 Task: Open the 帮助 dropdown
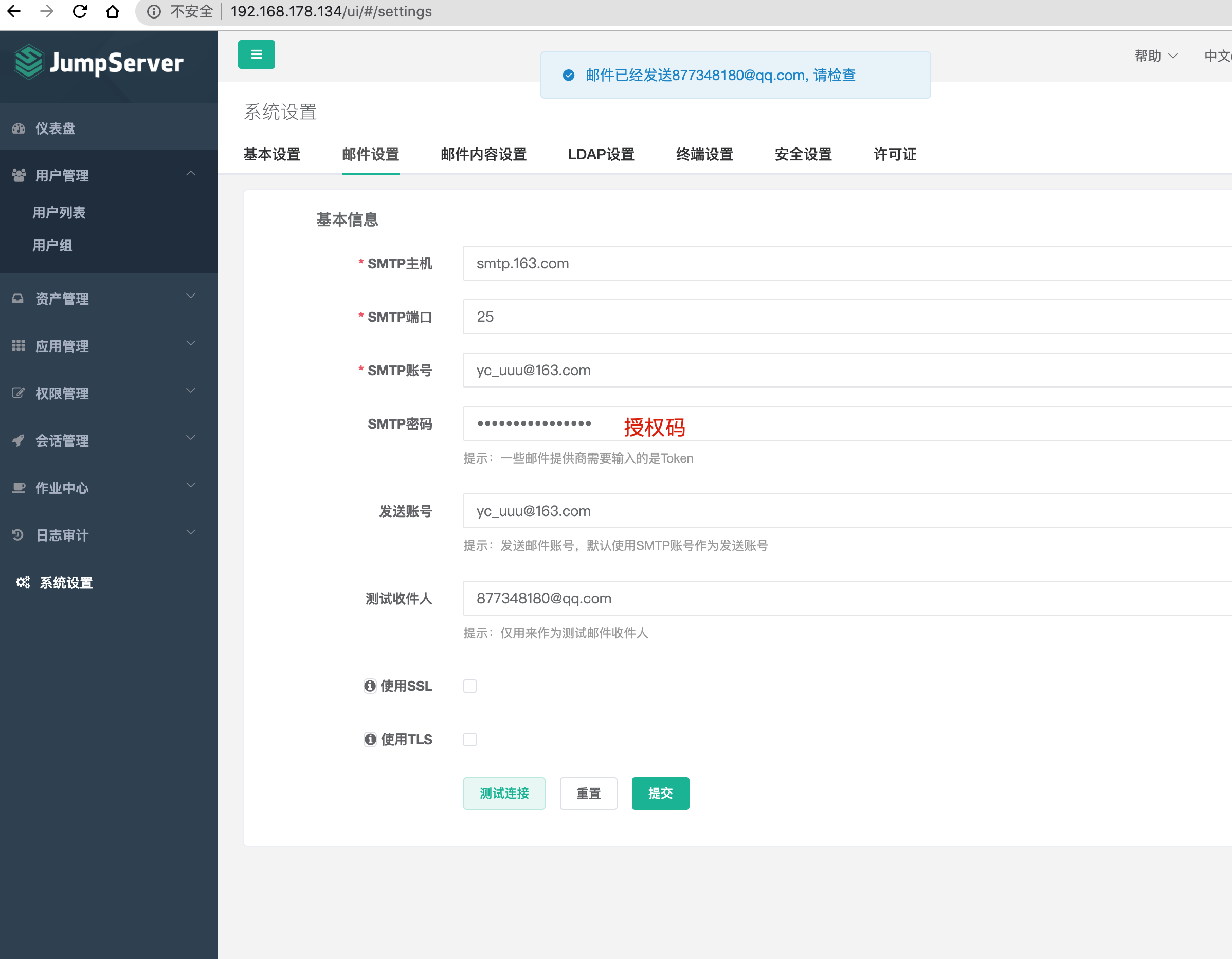click(x=1156, y=56)
